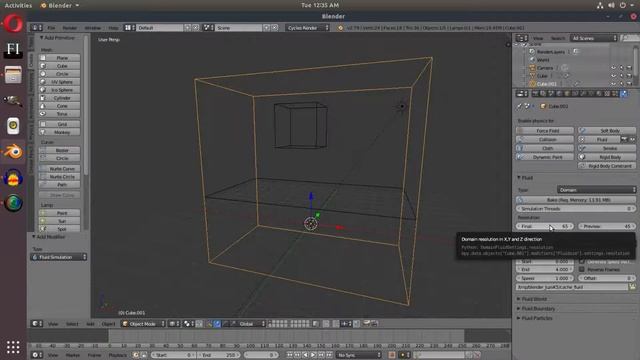Screen dimensions: 640x360
Task: Open the Files manager in dock
Action: coord(13,75)
